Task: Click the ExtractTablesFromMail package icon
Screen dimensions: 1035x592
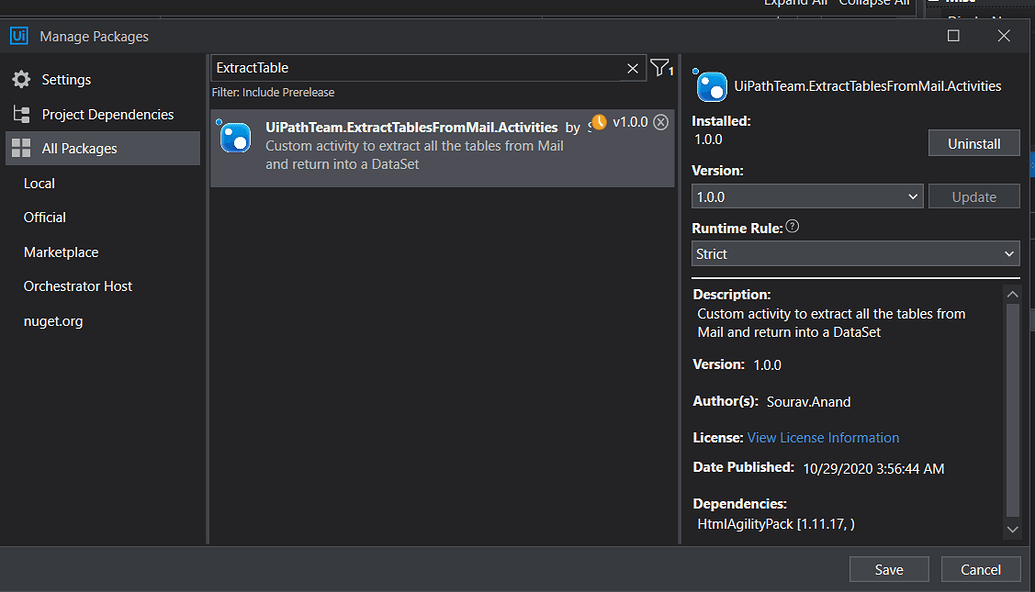Action: [234, 137]
